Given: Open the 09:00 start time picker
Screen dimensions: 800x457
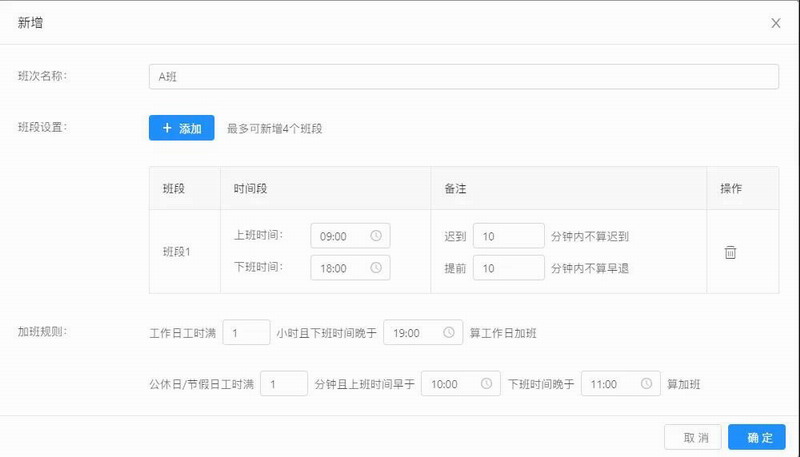Looking at the screenshot, I should (340, 236).
